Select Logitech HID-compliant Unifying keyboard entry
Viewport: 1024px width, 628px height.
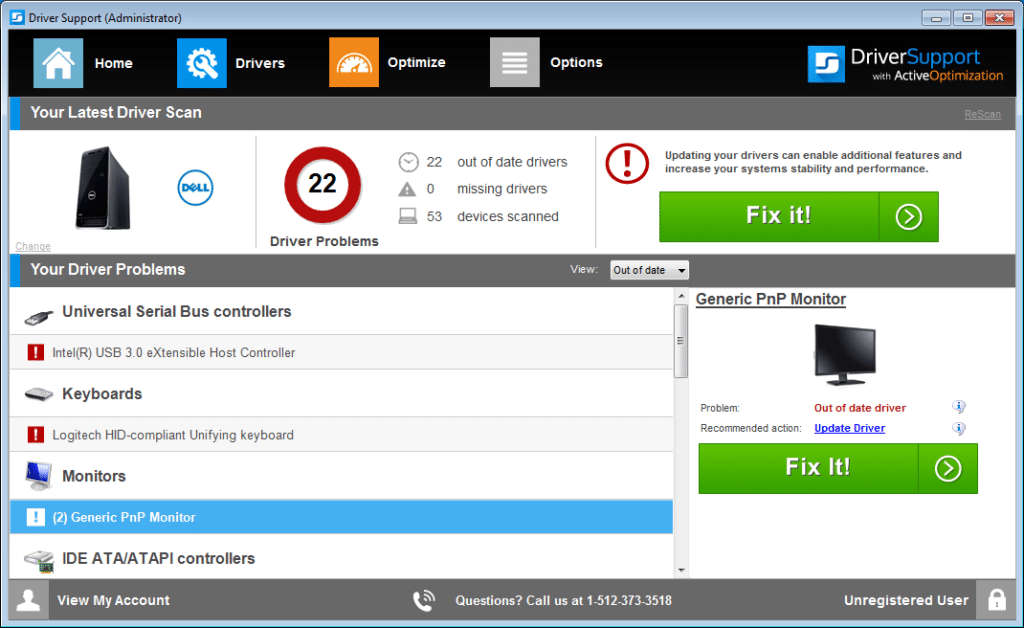coord(173,435)
